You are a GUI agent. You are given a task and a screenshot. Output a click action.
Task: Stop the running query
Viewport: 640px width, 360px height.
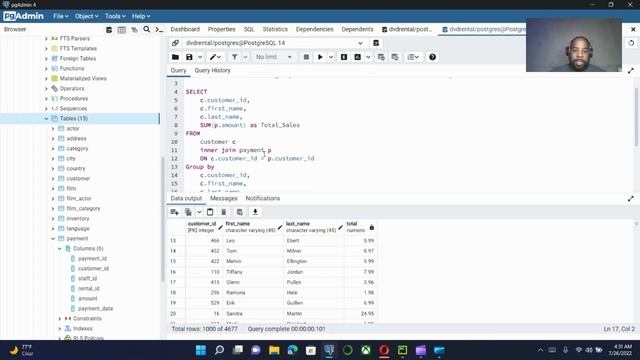306,57
